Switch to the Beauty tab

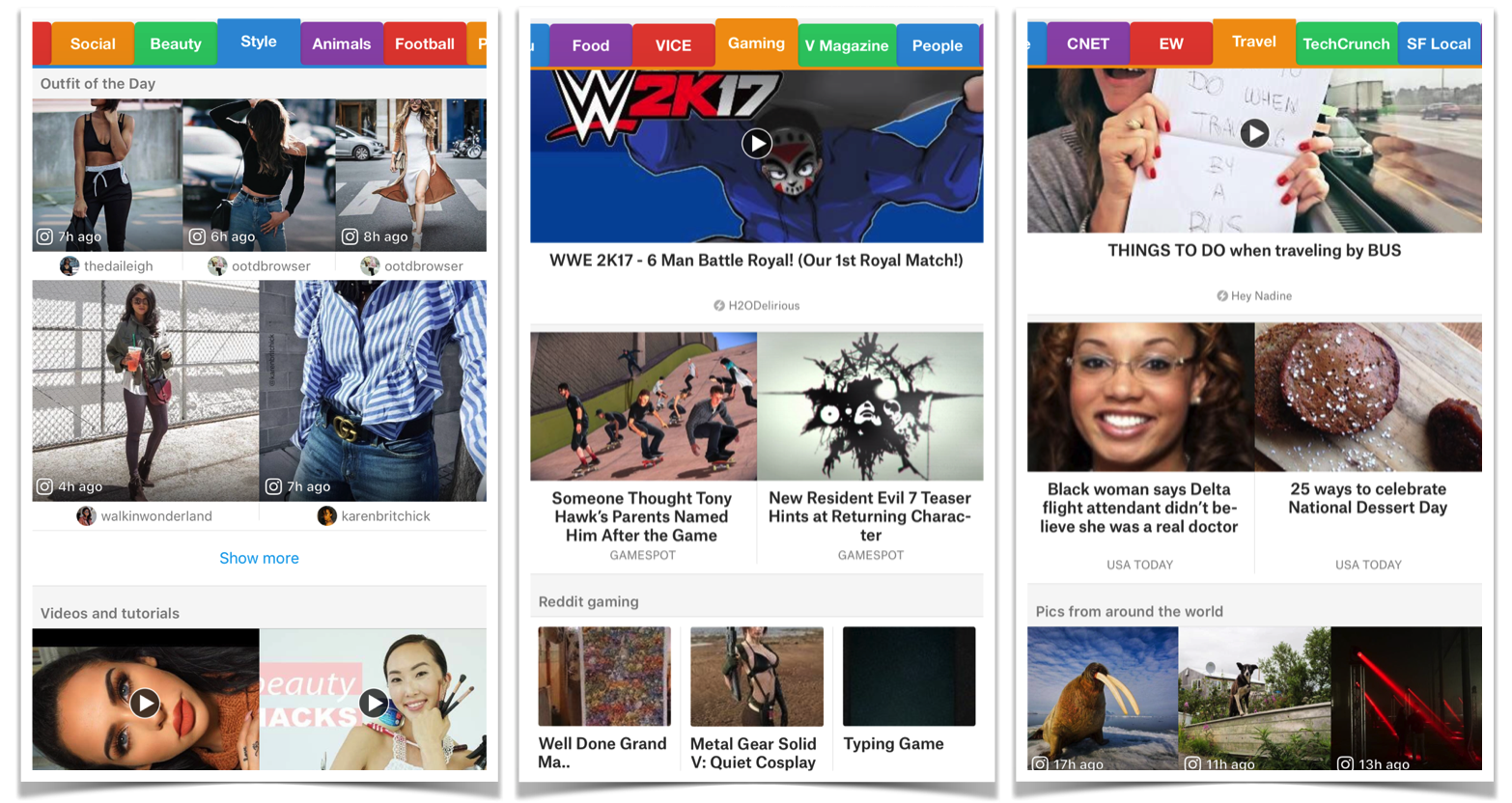176,44
